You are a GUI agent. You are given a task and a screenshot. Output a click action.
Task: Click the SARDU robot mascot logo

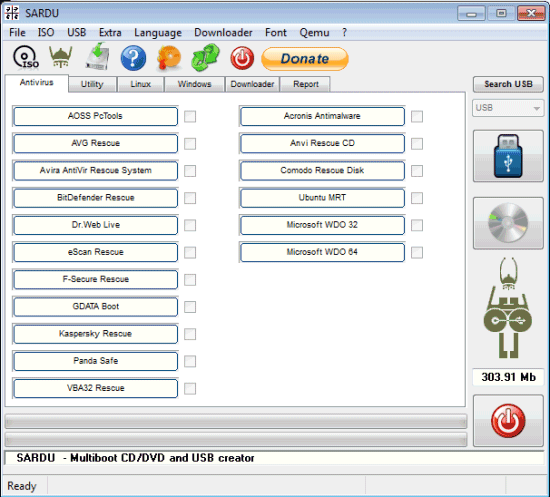coord(508,308)
